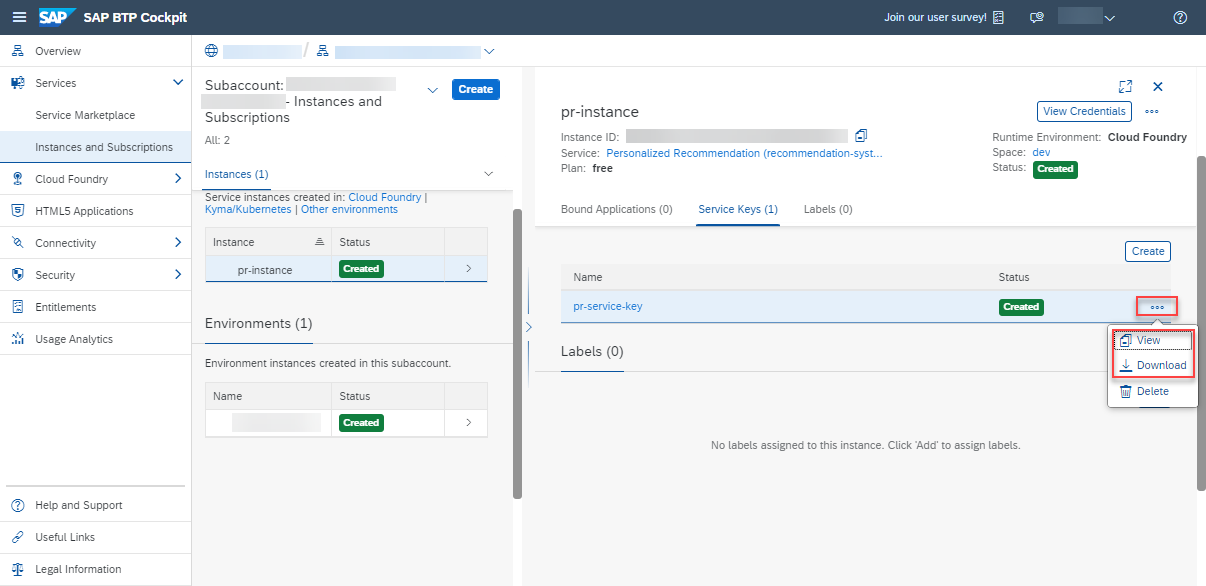
Task: Select Download from the context menu
Action: [x=1152, y=366]
